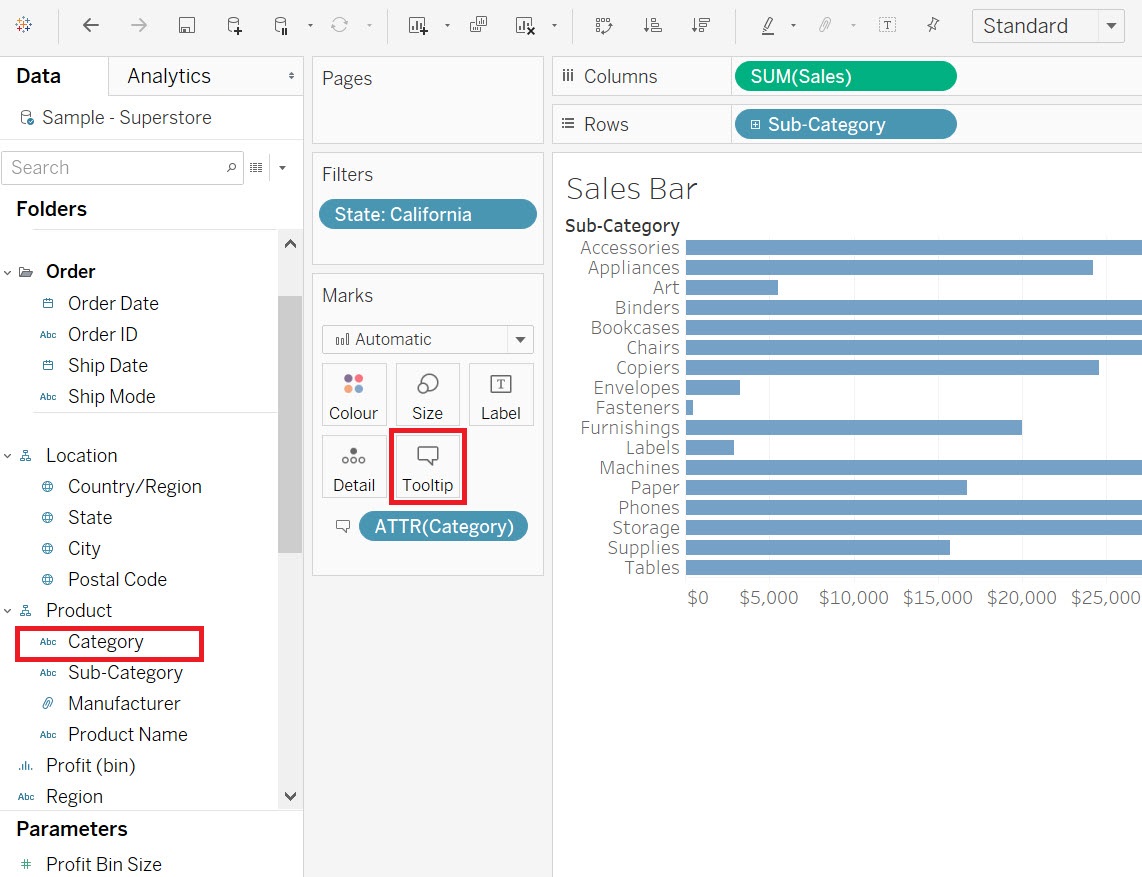Collapse the Order folder
The width and height of the screenshot is (1142, 877).
tap(7, 272)
